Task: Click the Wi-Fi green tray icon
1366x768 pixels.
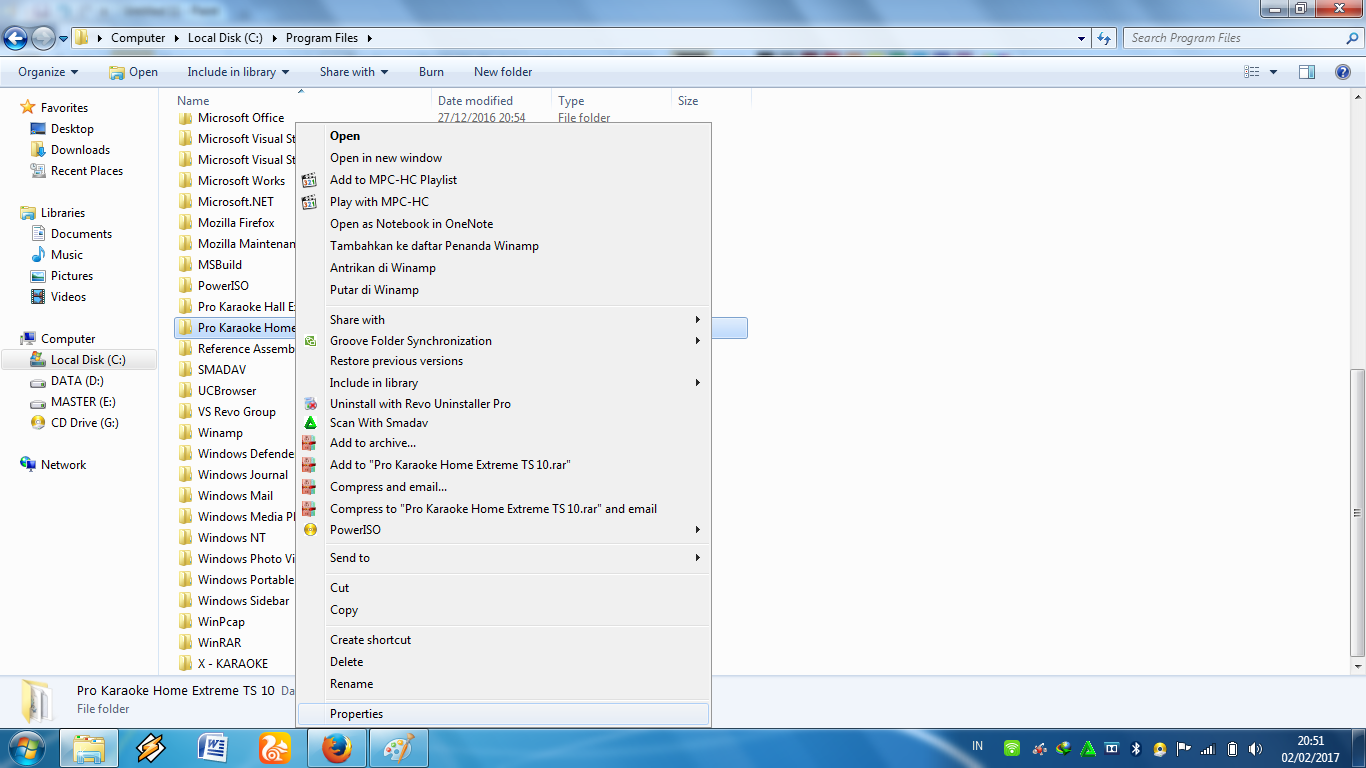Action: pos(1012,748)
